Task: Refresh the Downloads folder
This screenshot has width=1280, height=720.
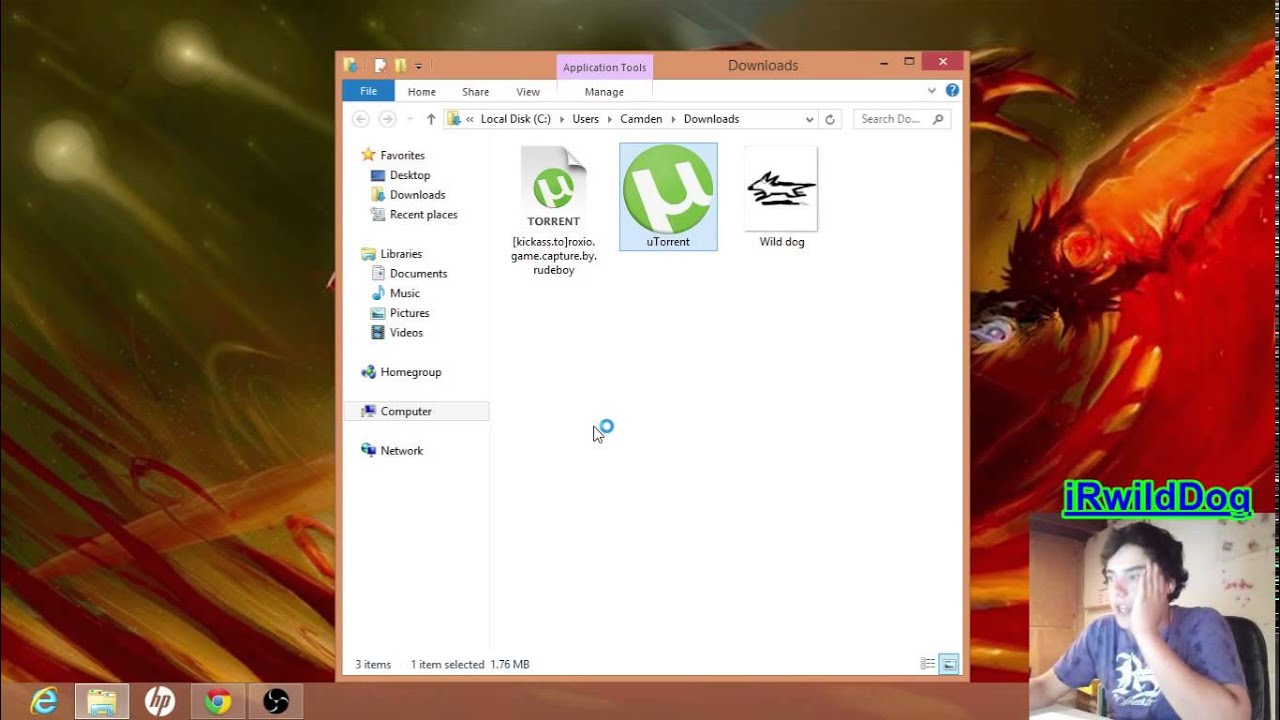Action: (829, 119)
